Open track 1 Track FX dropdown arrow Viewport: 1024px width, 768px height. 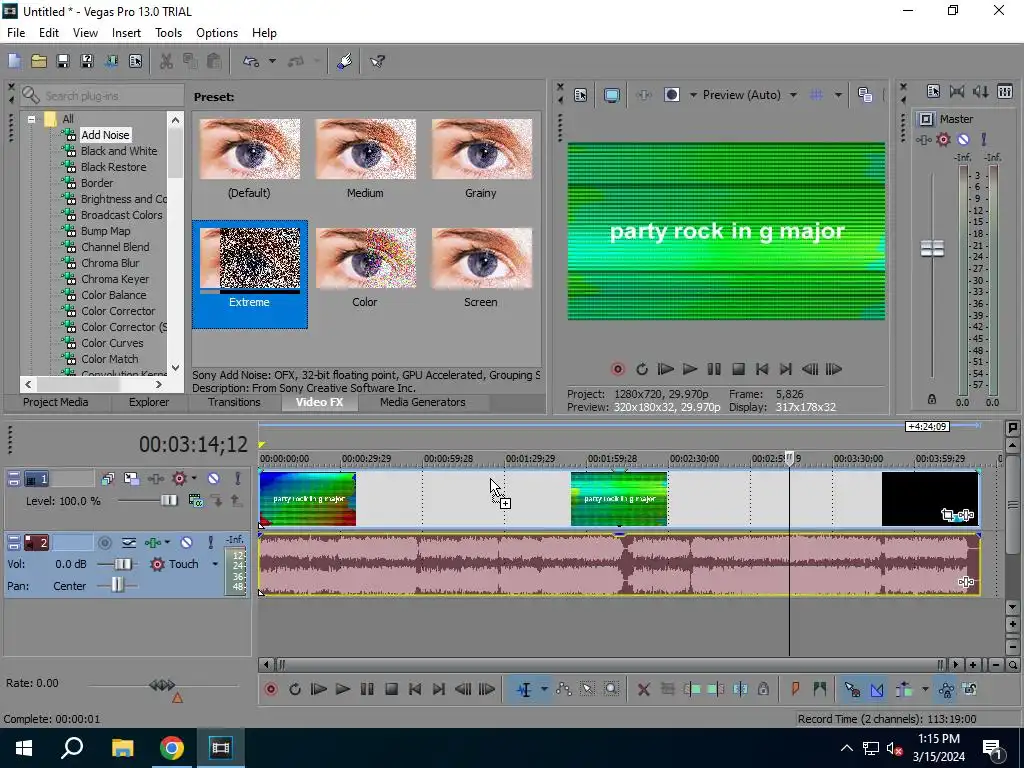pyautogui.click(x=194, y=479)
